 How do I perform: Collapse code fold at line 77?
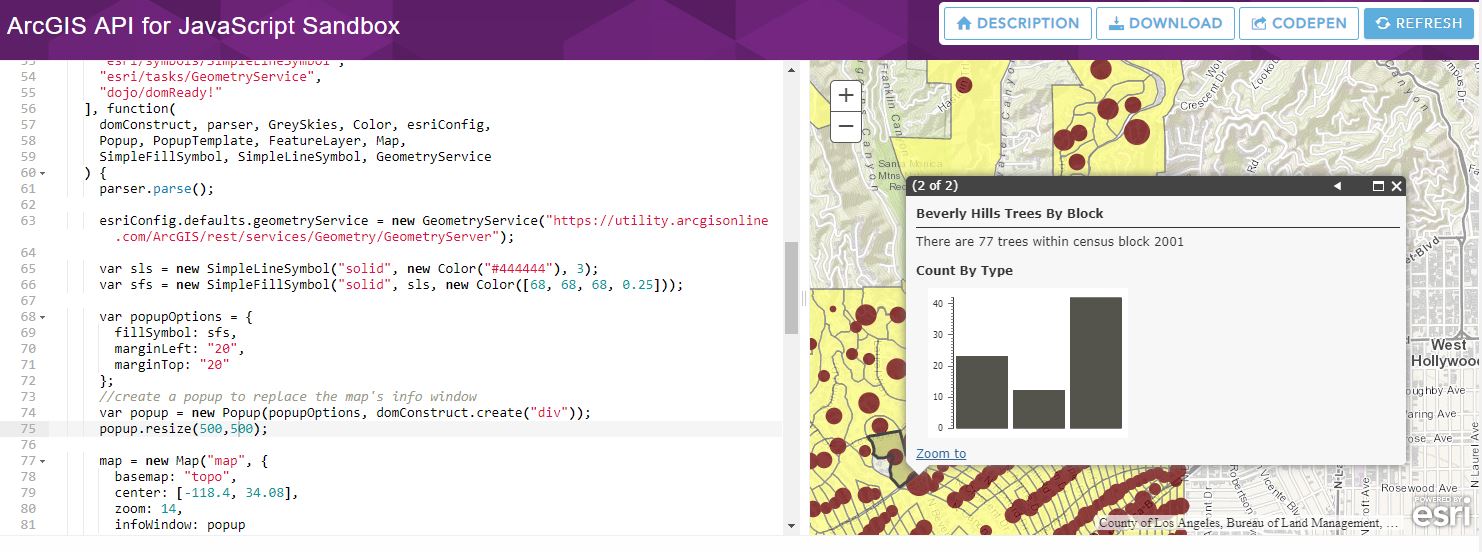coord(42,461)
